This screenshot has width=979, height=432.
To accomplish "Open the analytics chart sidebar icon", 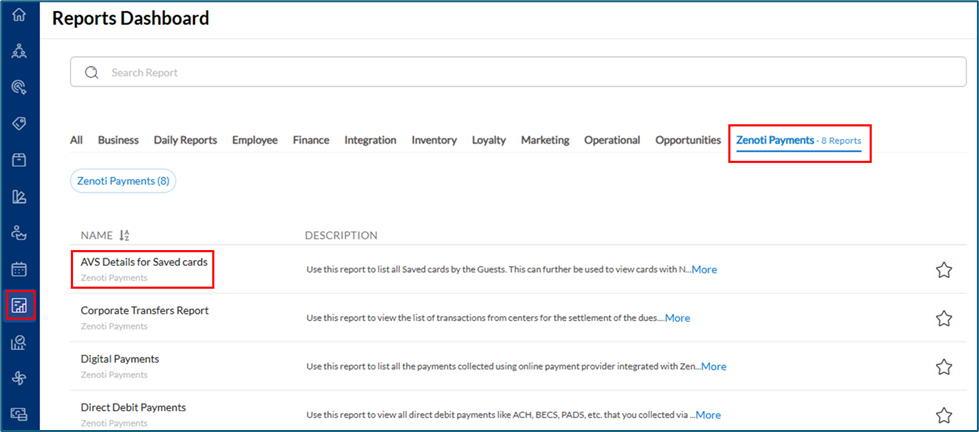I will 19,341.
